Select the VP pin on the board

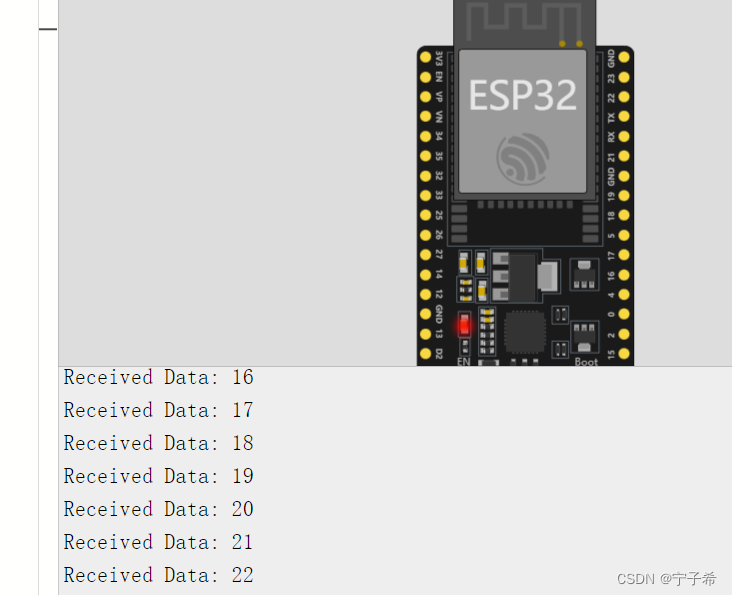coord(425,97)
